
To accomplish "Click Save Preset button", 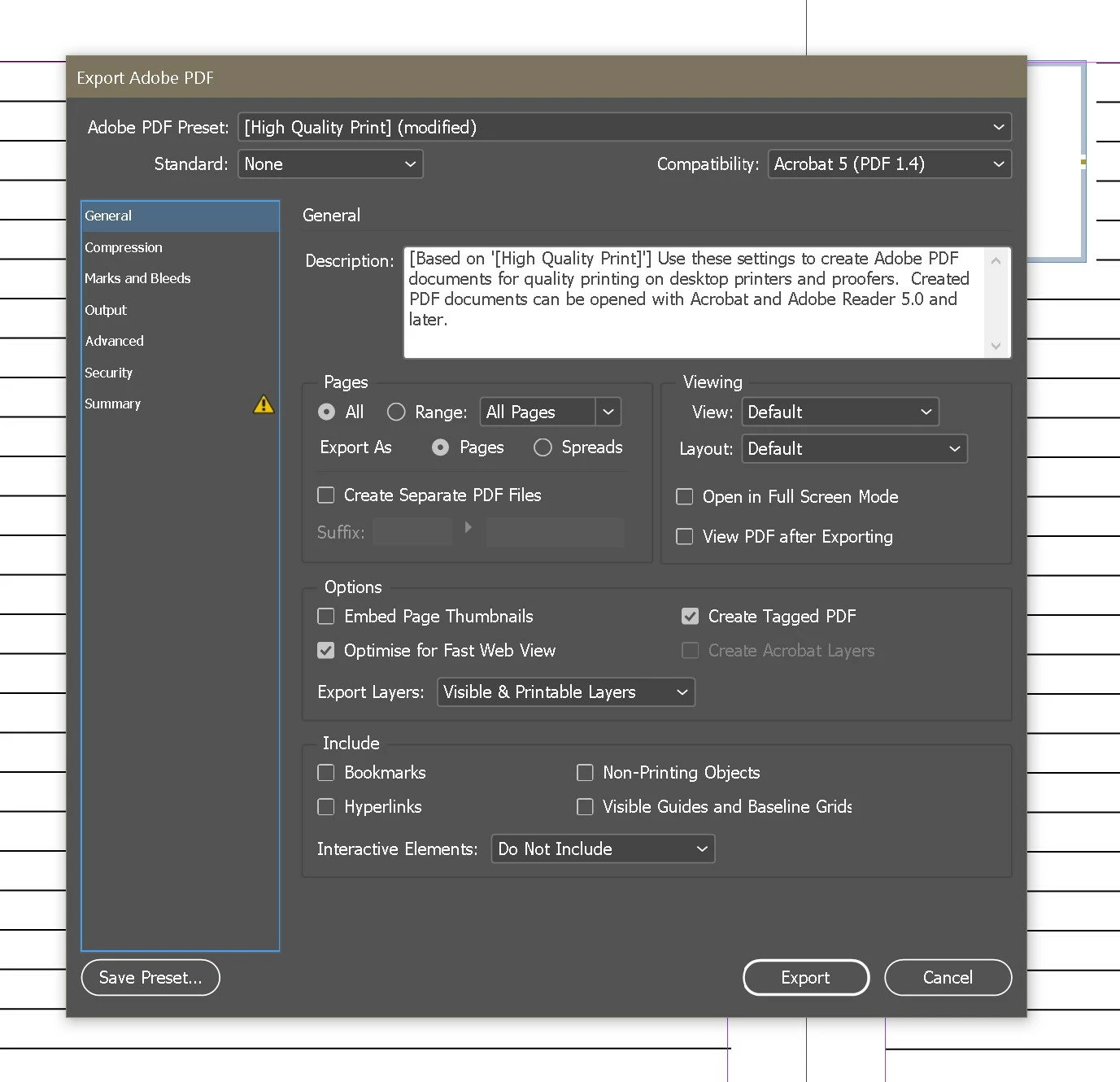I will [x=150, y=978].
